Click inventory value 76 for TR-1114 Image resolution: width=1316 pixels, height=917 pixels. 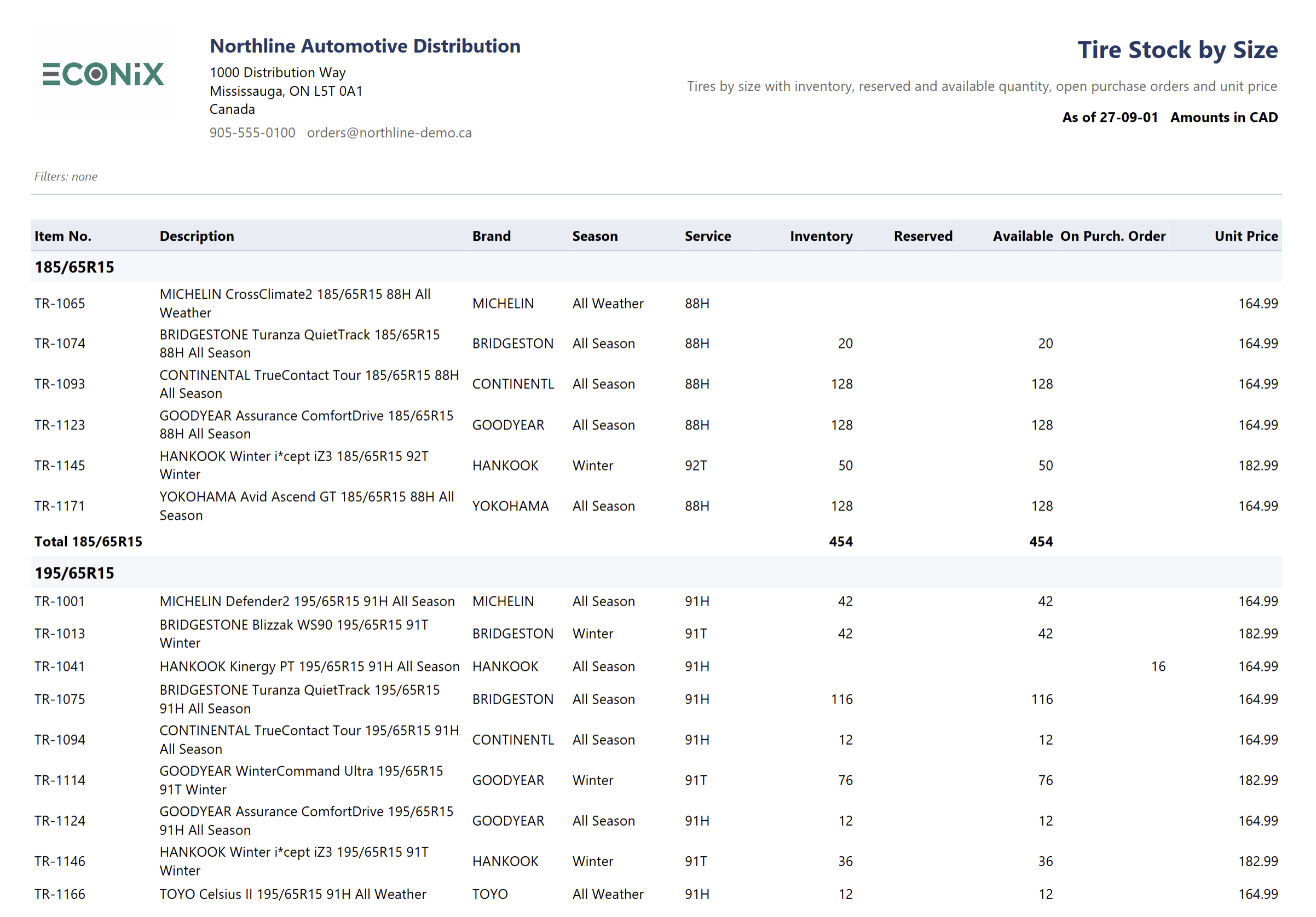(845, 780)
